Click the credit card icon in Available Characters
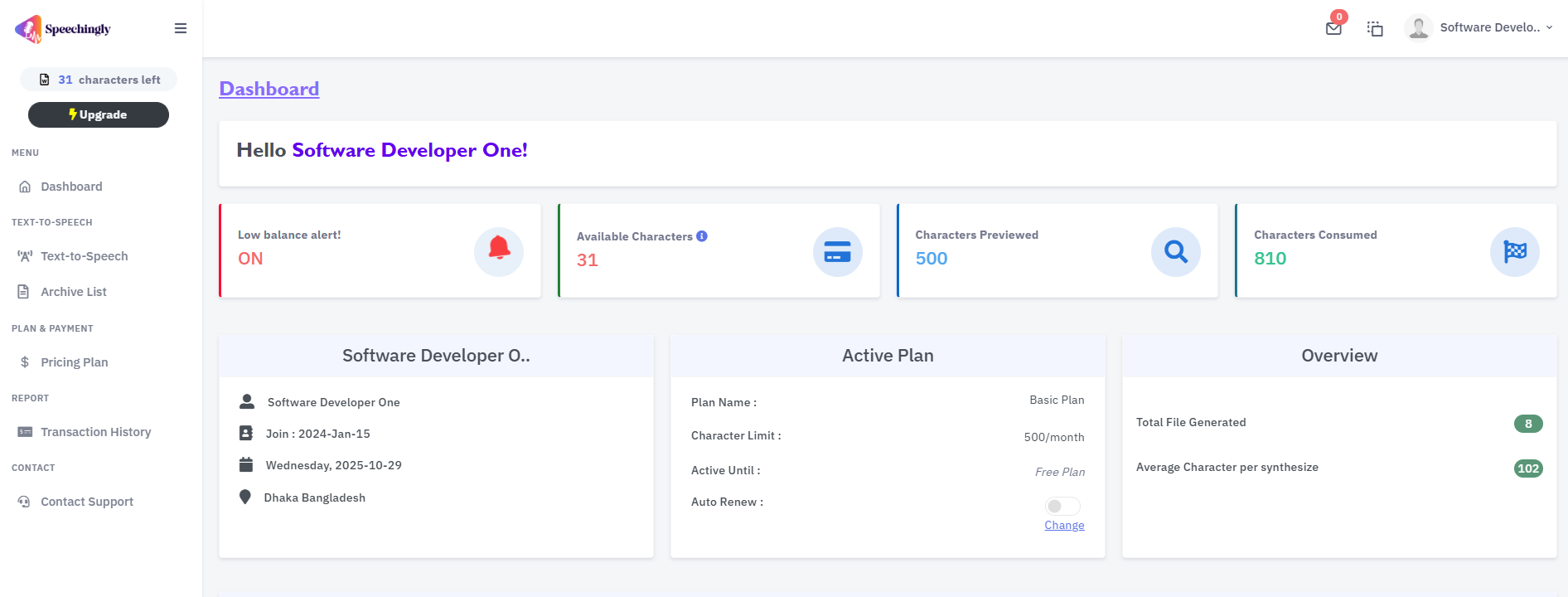The width and height of the screenshot is (1568, 597). (x=837, y=251)
